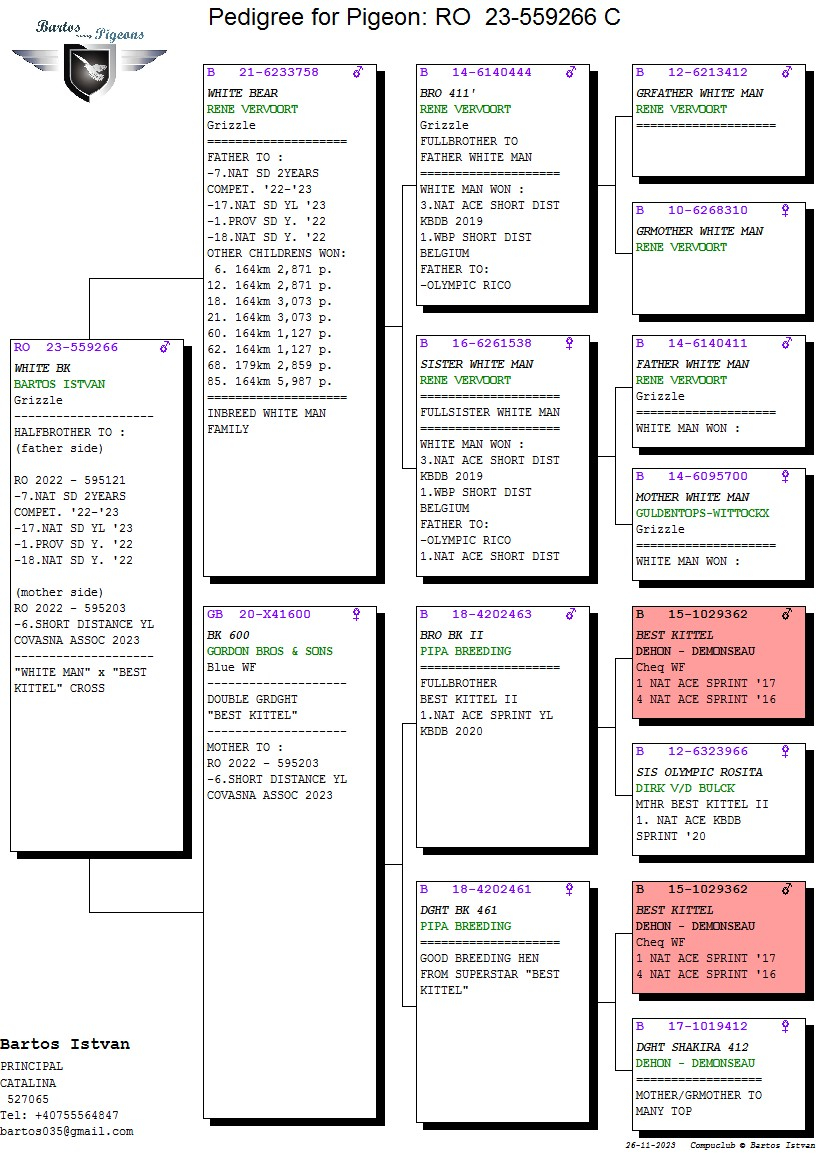The image size is (816, 1172).
Task: Click PIPA BREEDING in 18-4202463 card
Action: coord(466,651)
